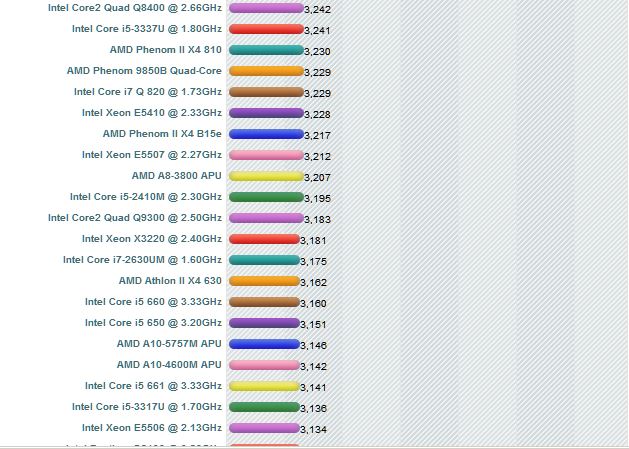Viewport: 629px width, 449px height.
Task: Click the teal bar for Core i7-2630UM
Action: (x=264, y=260)
